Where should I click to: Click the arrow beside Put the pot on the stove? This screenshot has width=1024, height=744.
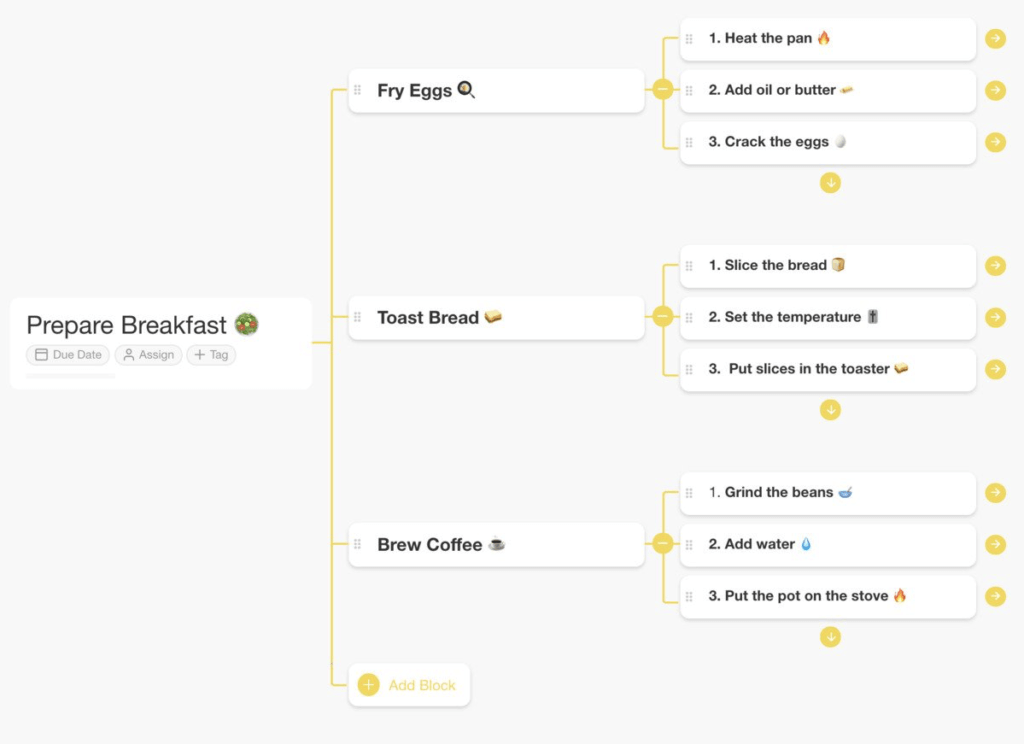click(x=996, y=596)
